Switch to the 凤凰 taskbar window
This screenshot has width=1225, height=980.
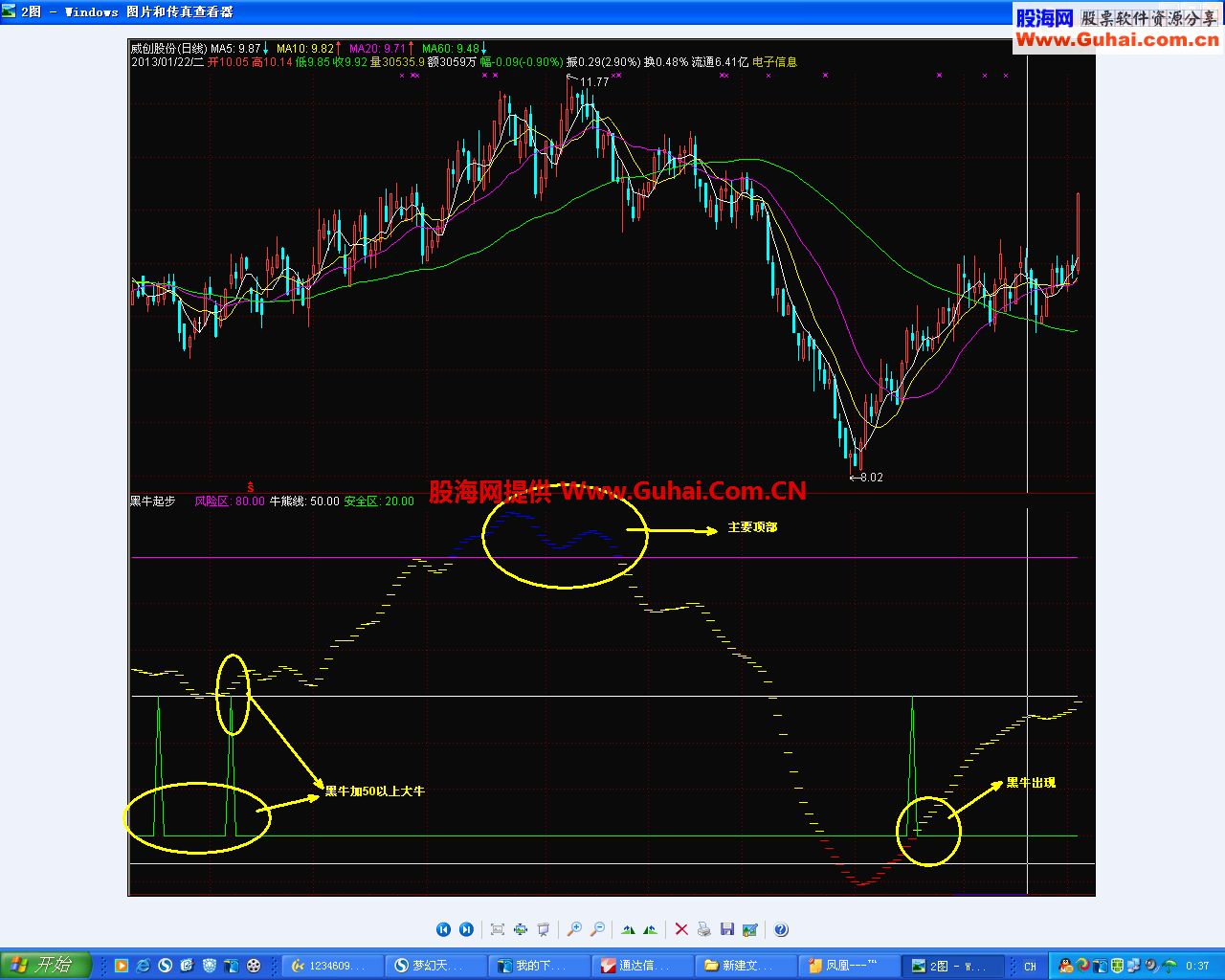click(x=850, y=966)
